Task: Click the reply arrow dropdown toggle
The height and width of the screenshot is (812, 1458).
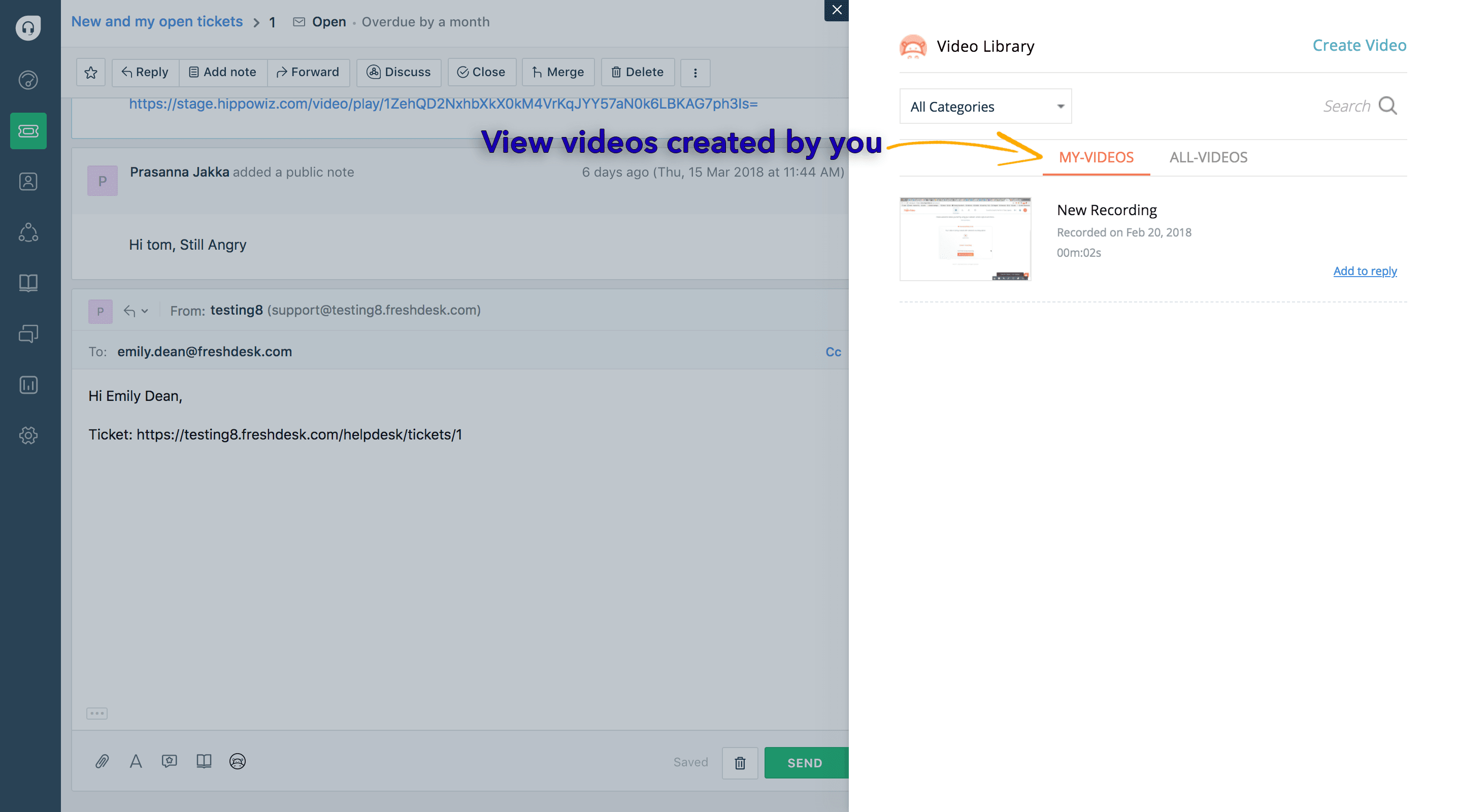Action: tap(142, 311)
